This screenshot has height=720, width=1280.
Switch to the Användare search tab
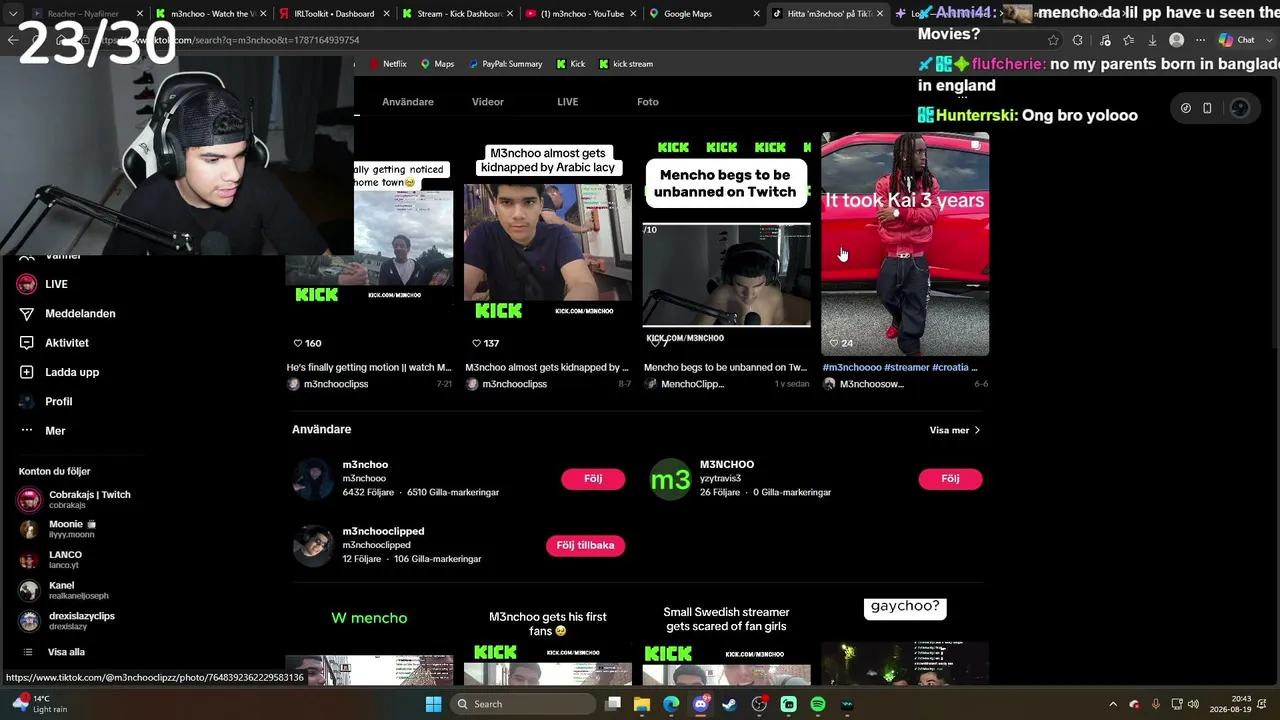tap(408, 102)
